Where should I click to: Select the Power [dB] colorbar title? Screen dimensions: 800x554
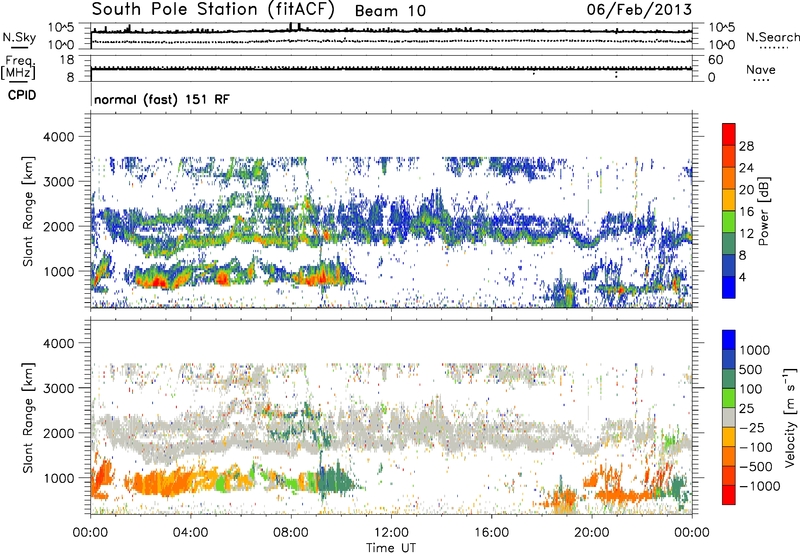pyautogui.click(x=763, y=211)
